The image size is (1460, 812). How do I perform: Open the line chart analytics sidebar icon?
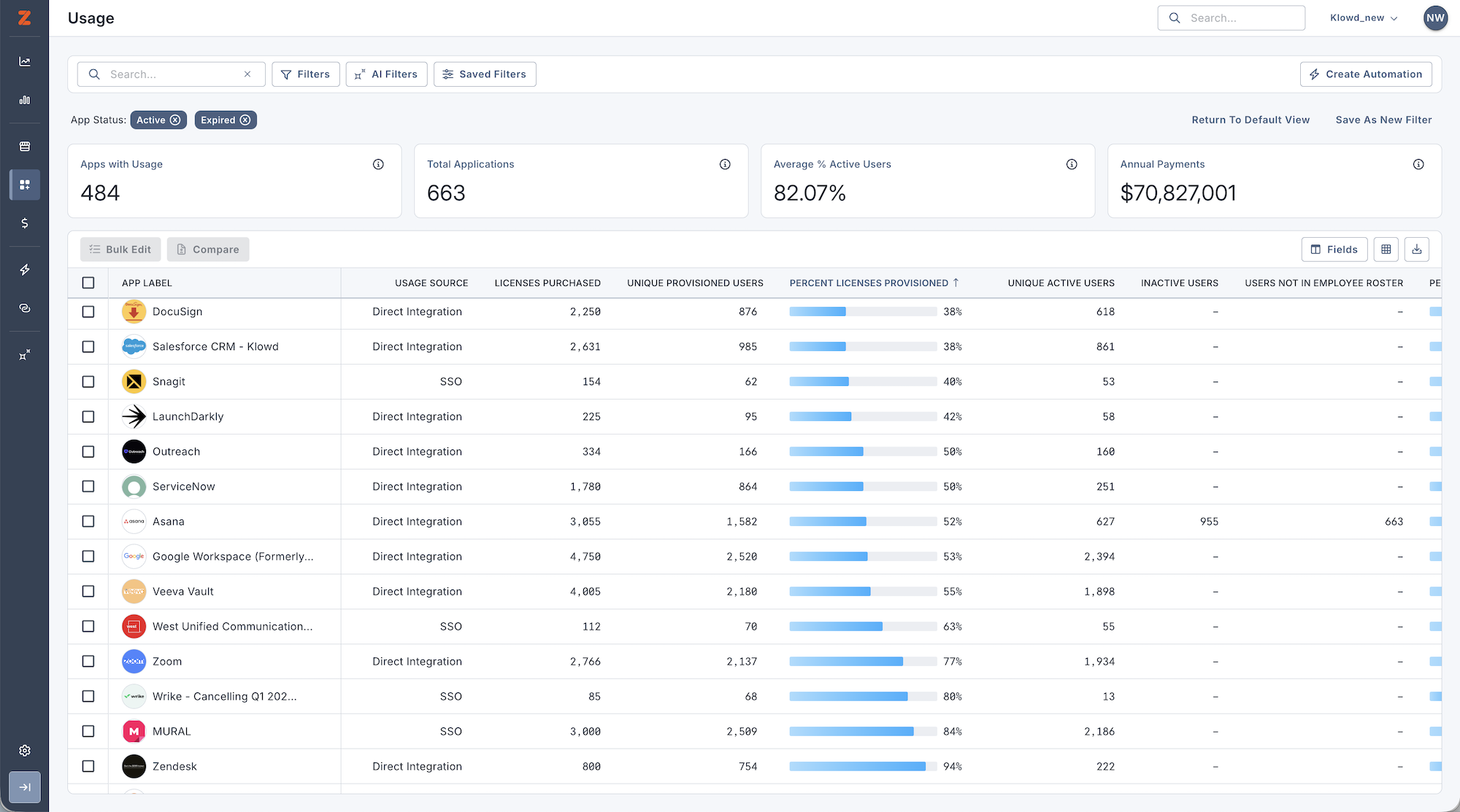(x=25, y=62)
